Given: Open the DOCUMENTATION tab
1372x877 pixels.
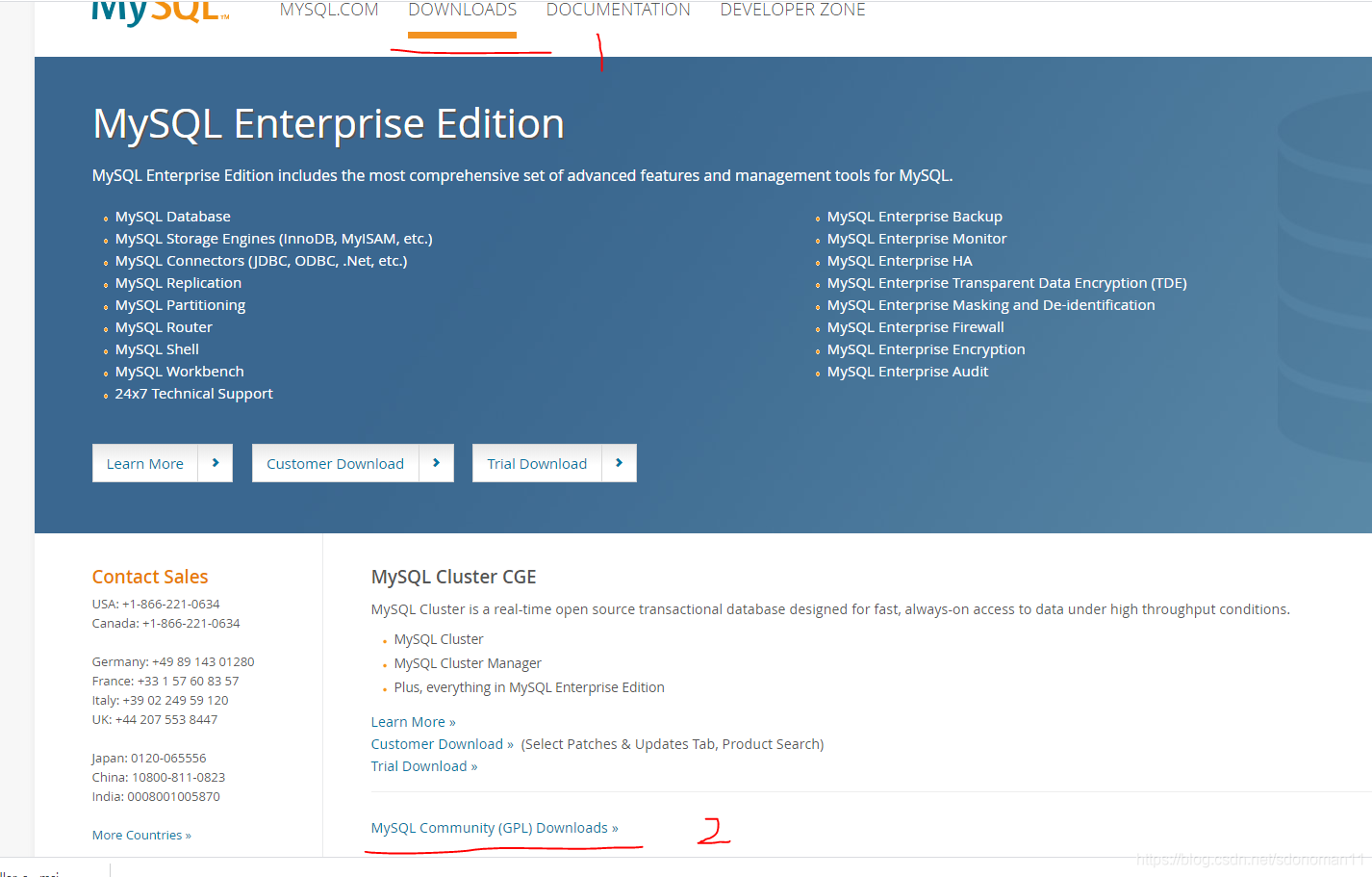Looking at the screenshot, I should coord(619,10).
